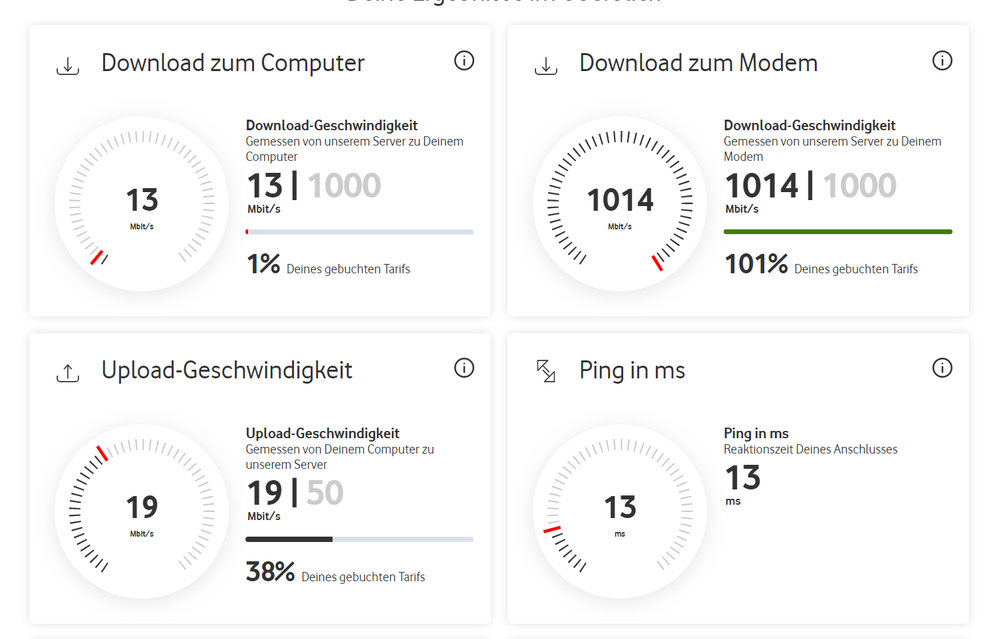Click download arrow icon beside Download zum Modem
Screen dimensions: 999x639
545,66
